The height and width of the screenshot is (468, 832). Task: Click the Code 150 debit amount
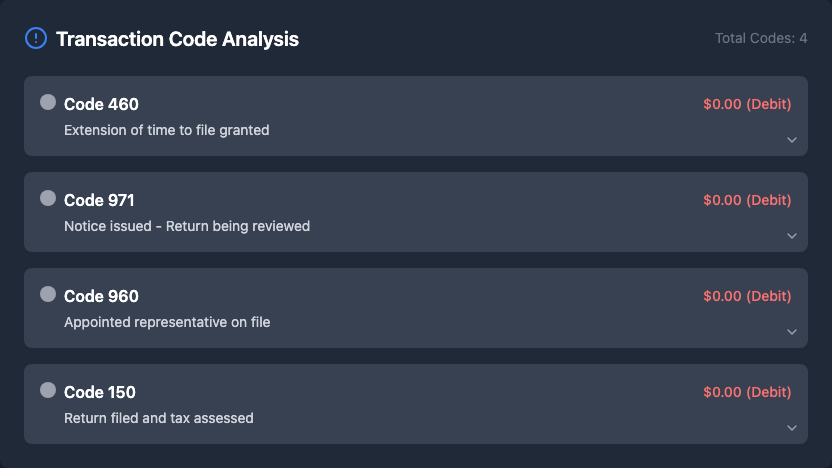(747, 392)
